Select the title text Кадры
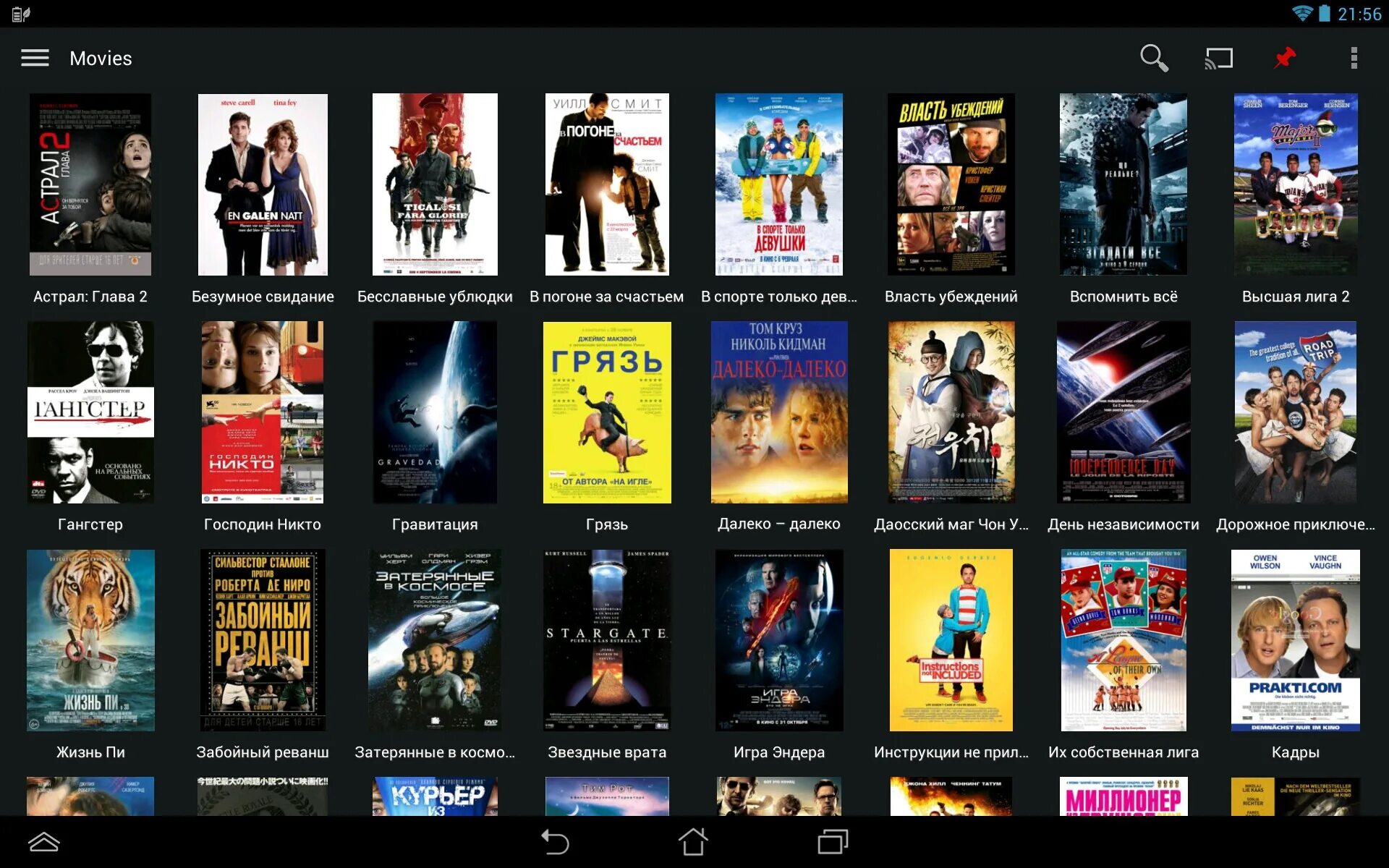Screen dimensions: 1389x868 1296,752
